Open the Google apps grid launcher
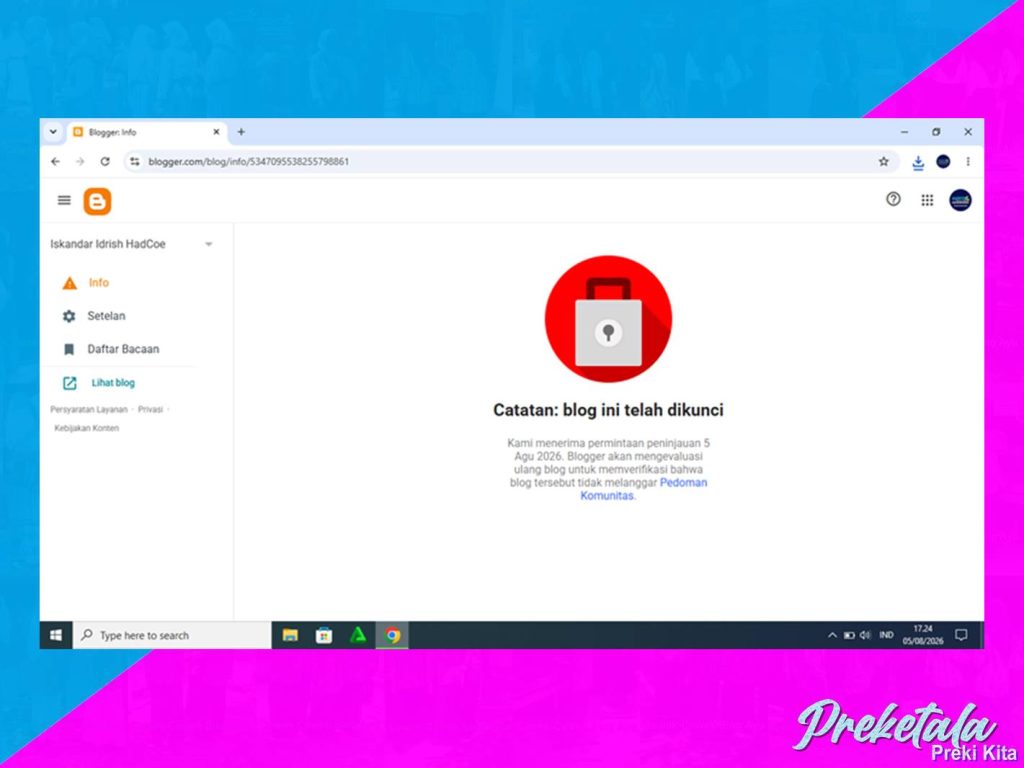The width and height of the screenshot is (1024, 768). pos(927,200)
